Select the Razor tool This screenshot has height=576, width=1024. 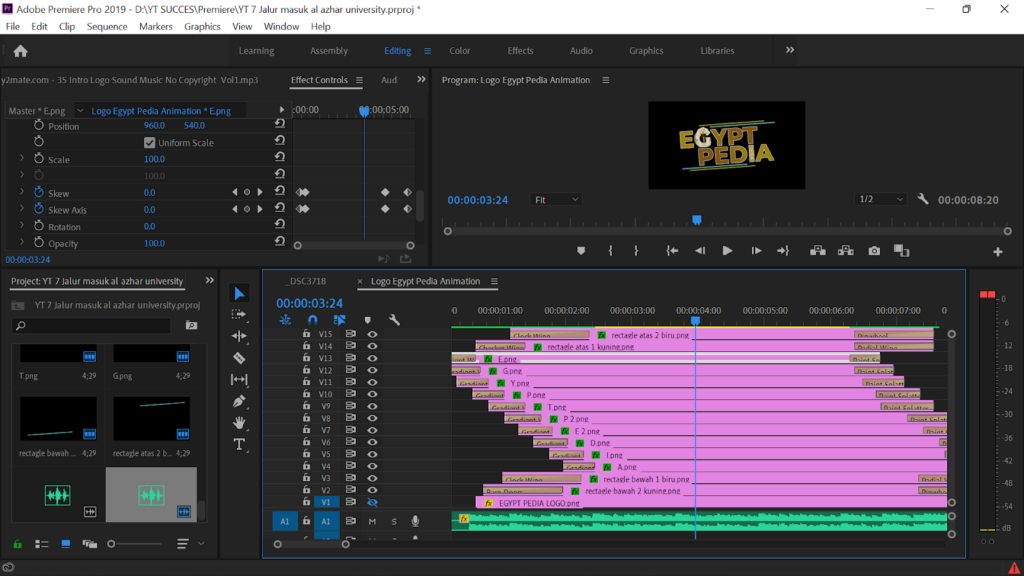pyautogui.click(x=239, y=357)
